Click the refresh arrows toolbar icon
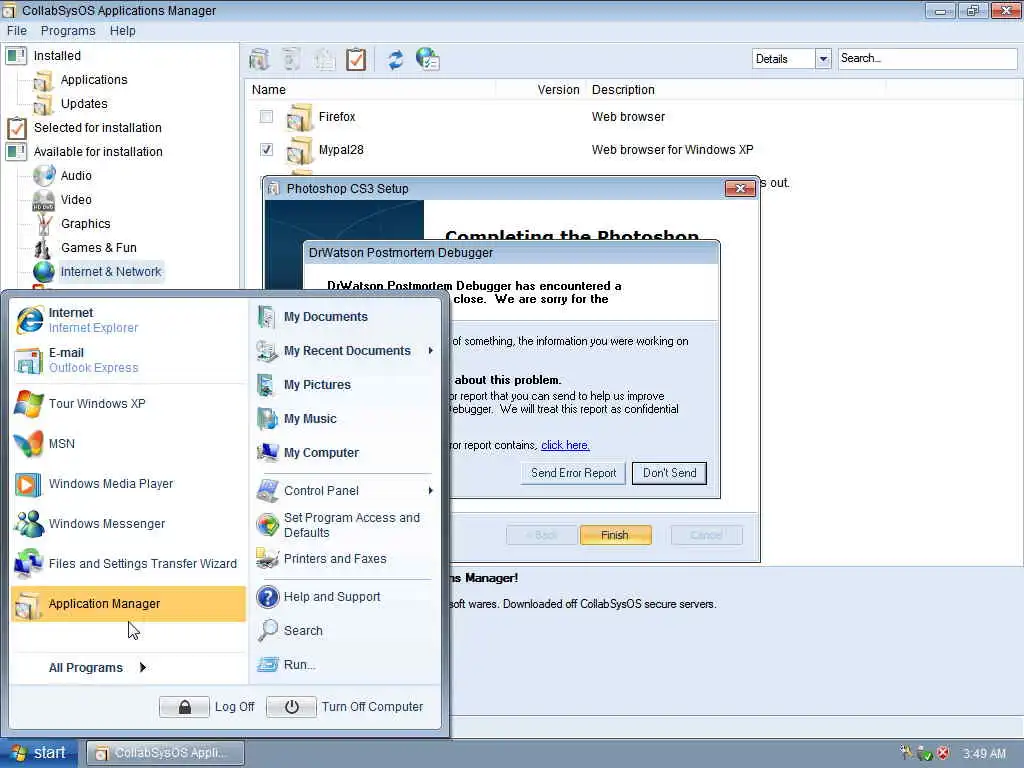Screen dimensions: 1024x768 (x=395, y=59)
